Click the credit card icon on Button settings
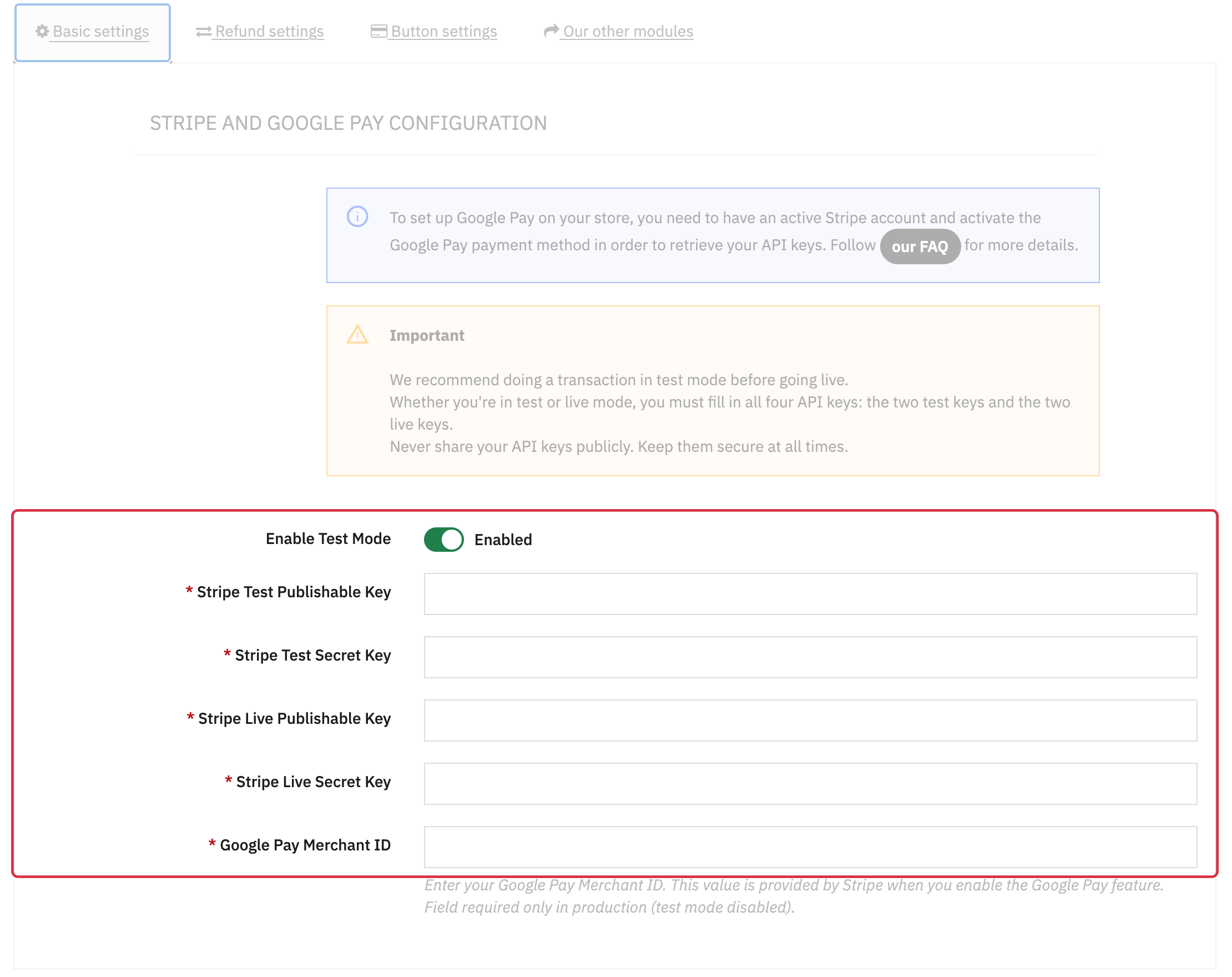The width and height of the screenshot is (1232, 977). point(379,31)
